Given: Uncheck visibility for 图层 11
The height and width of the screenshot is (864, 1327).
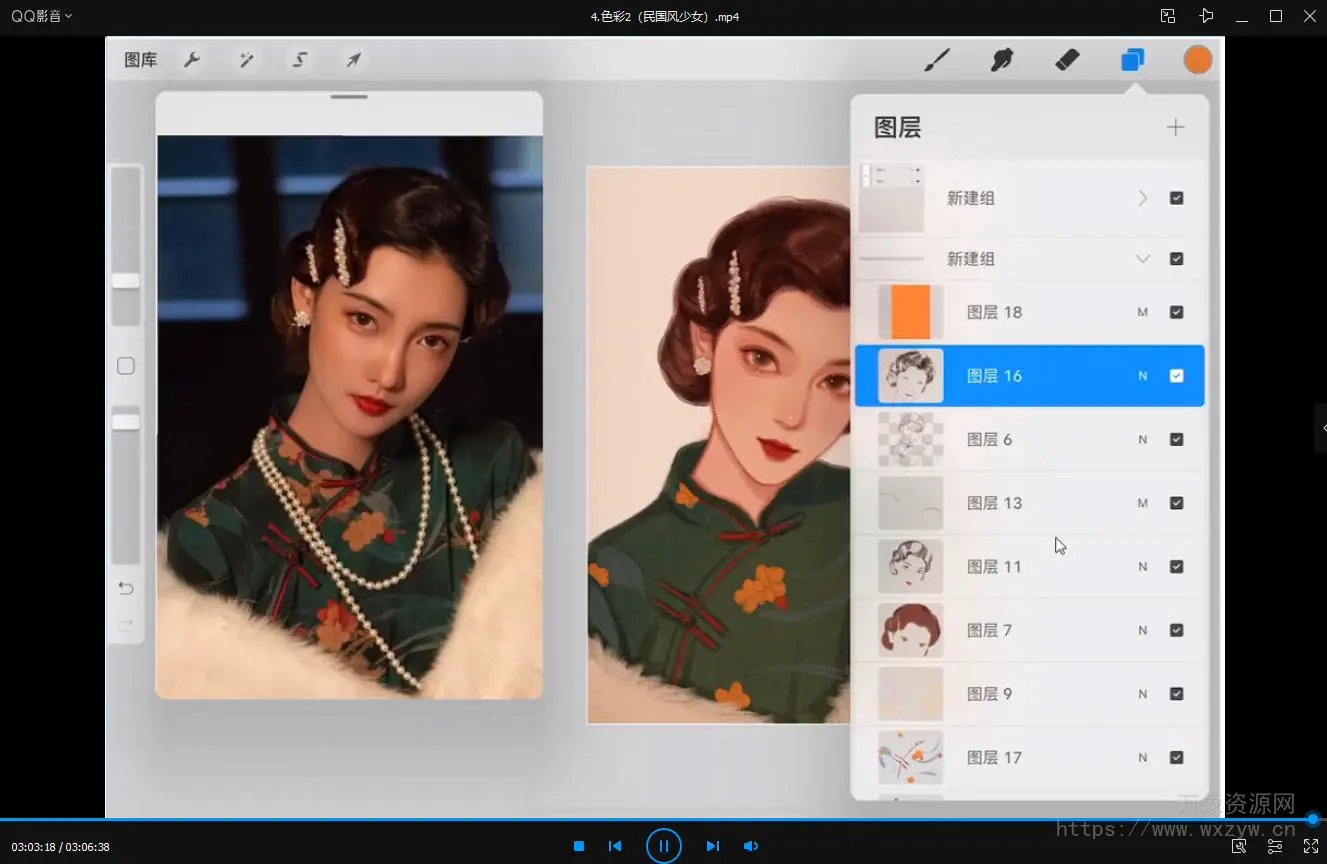Looking at the screenshot, I should 1176,566.
